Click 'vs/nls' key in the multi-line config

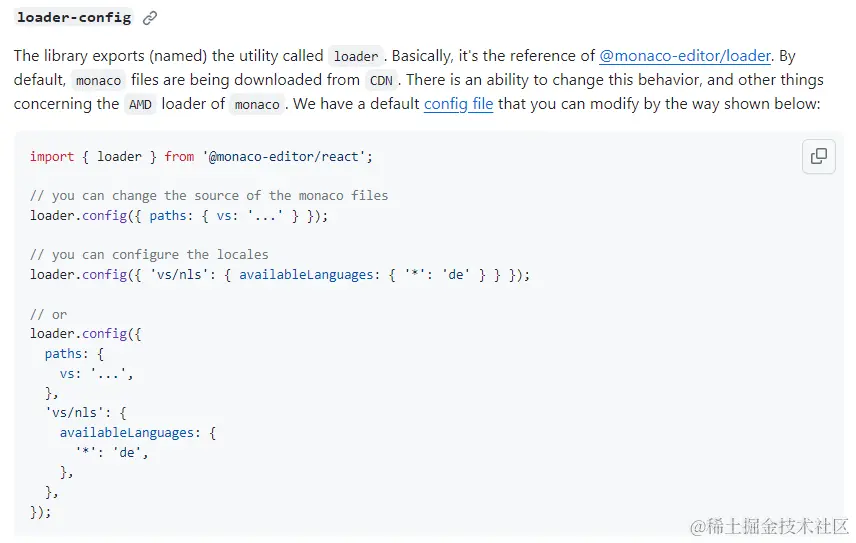(74, 413)
